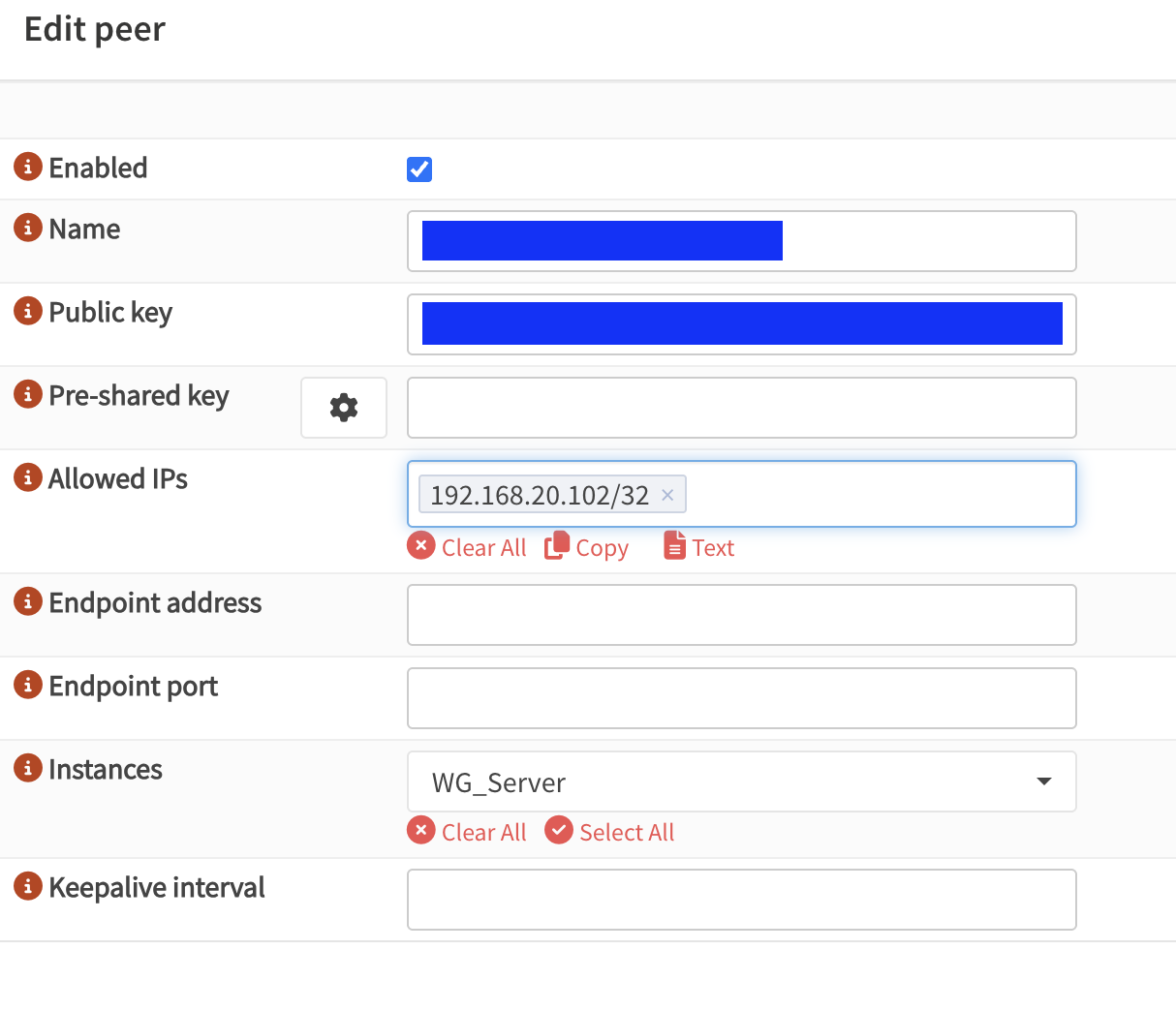Click the info icon beside Name

point(28,228)
